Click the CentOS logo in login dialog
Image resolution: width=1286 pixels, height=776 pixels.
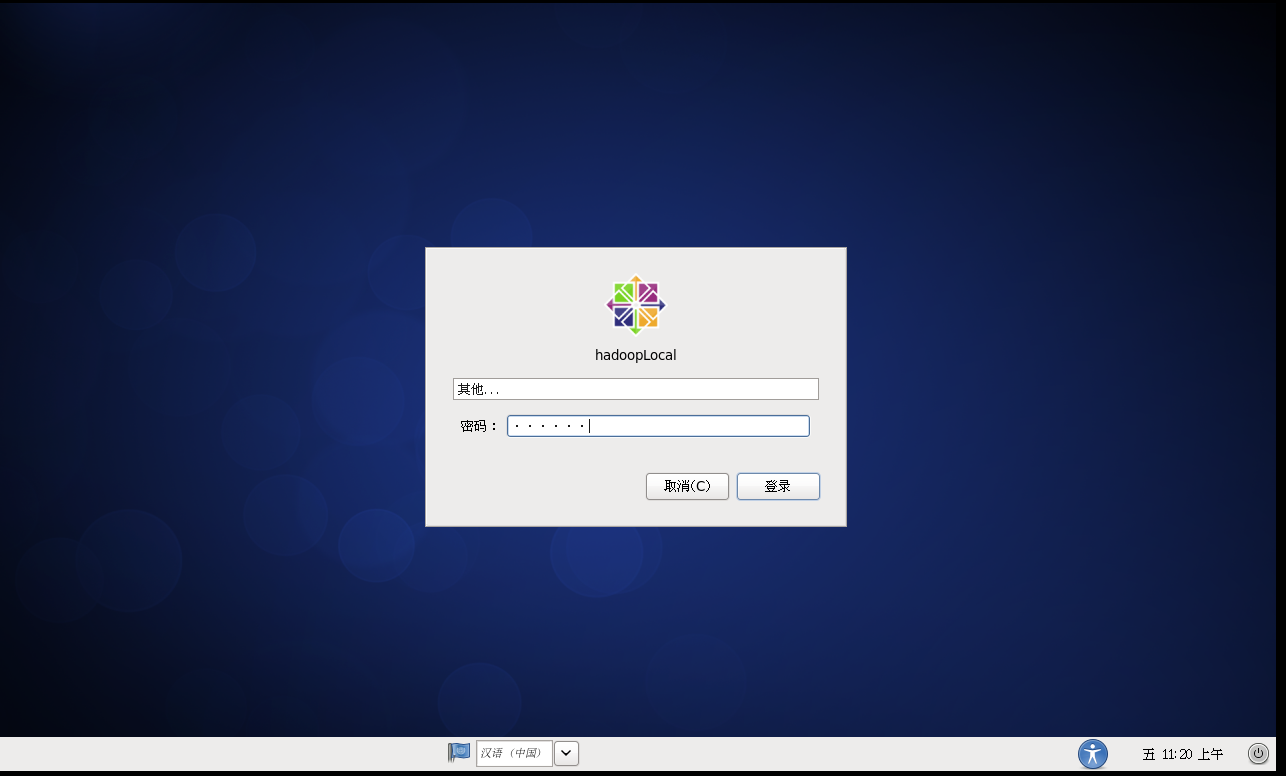(636, 305)
